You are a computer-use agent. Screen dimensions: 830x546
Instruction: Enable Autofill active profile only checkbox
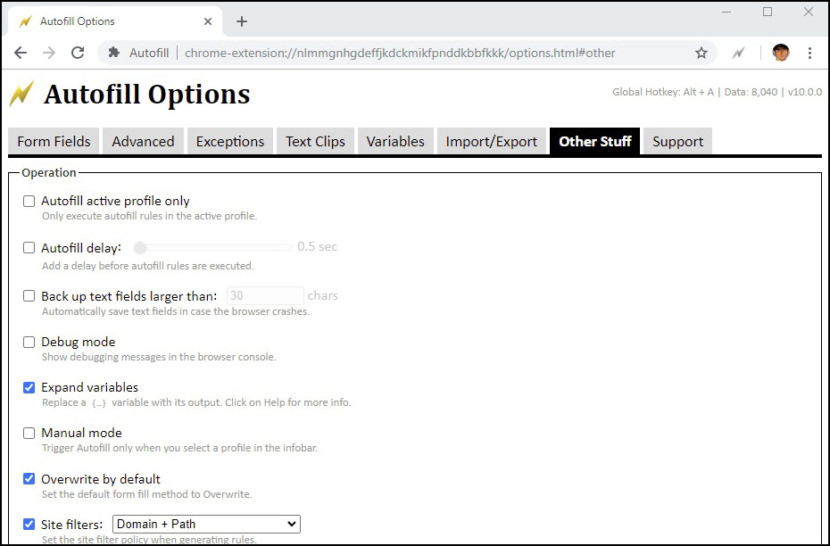coord(29,201)
